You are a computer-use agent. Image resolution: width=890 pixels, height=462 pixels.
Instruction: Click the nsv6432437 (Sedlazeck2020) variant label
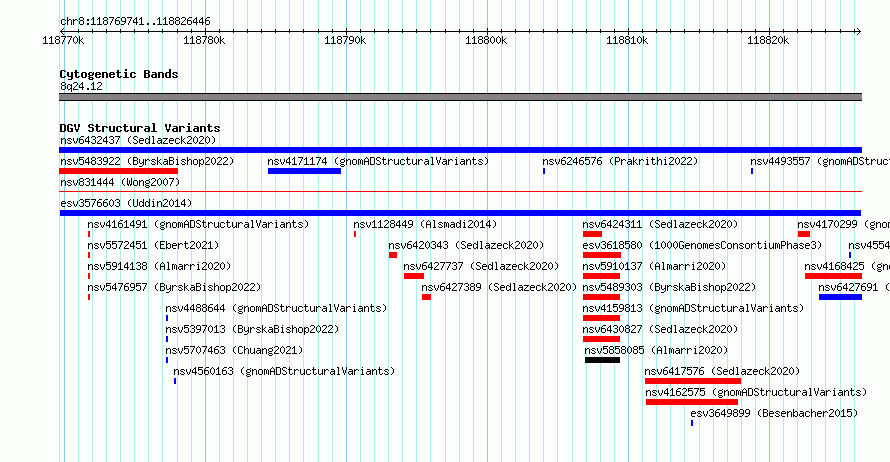pyautogui.click(x=138, y=140)
